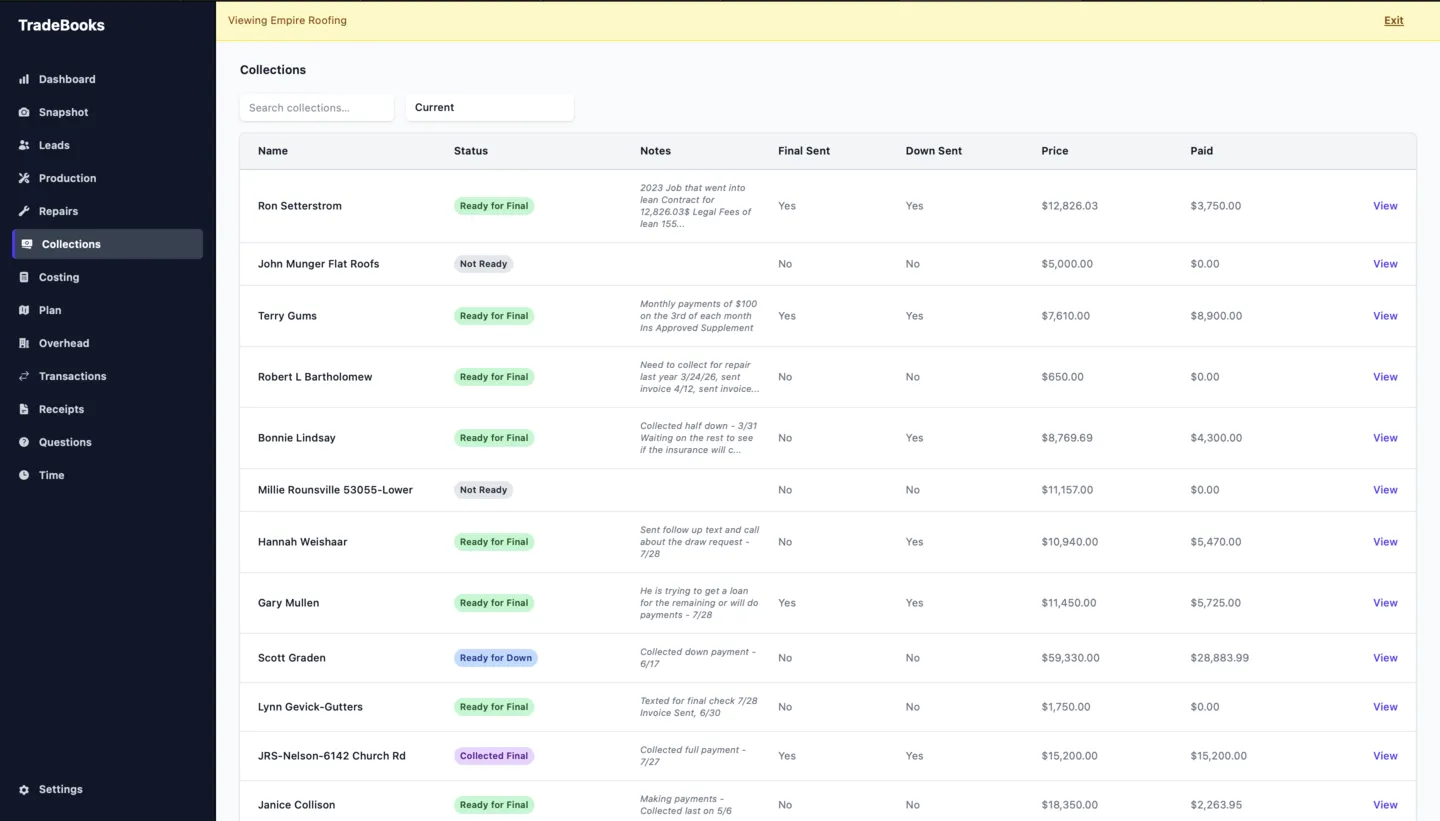Open View link for Scott Graden
The width and height of the screenshot is (1440, 821).
(x=1385, y=658)
